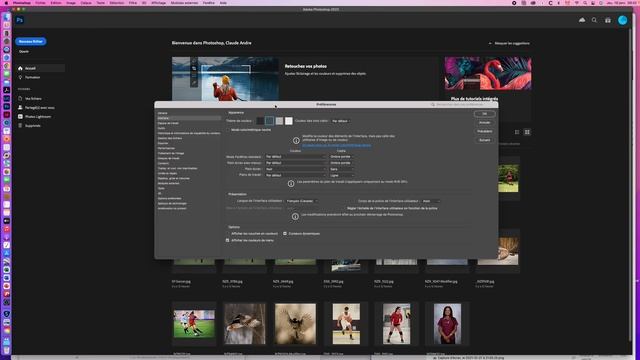Open Langue de l'interface utilisateur dropdown
This screenshot has height=360, width=640.
pyautogui.click(x=302, y=201)
